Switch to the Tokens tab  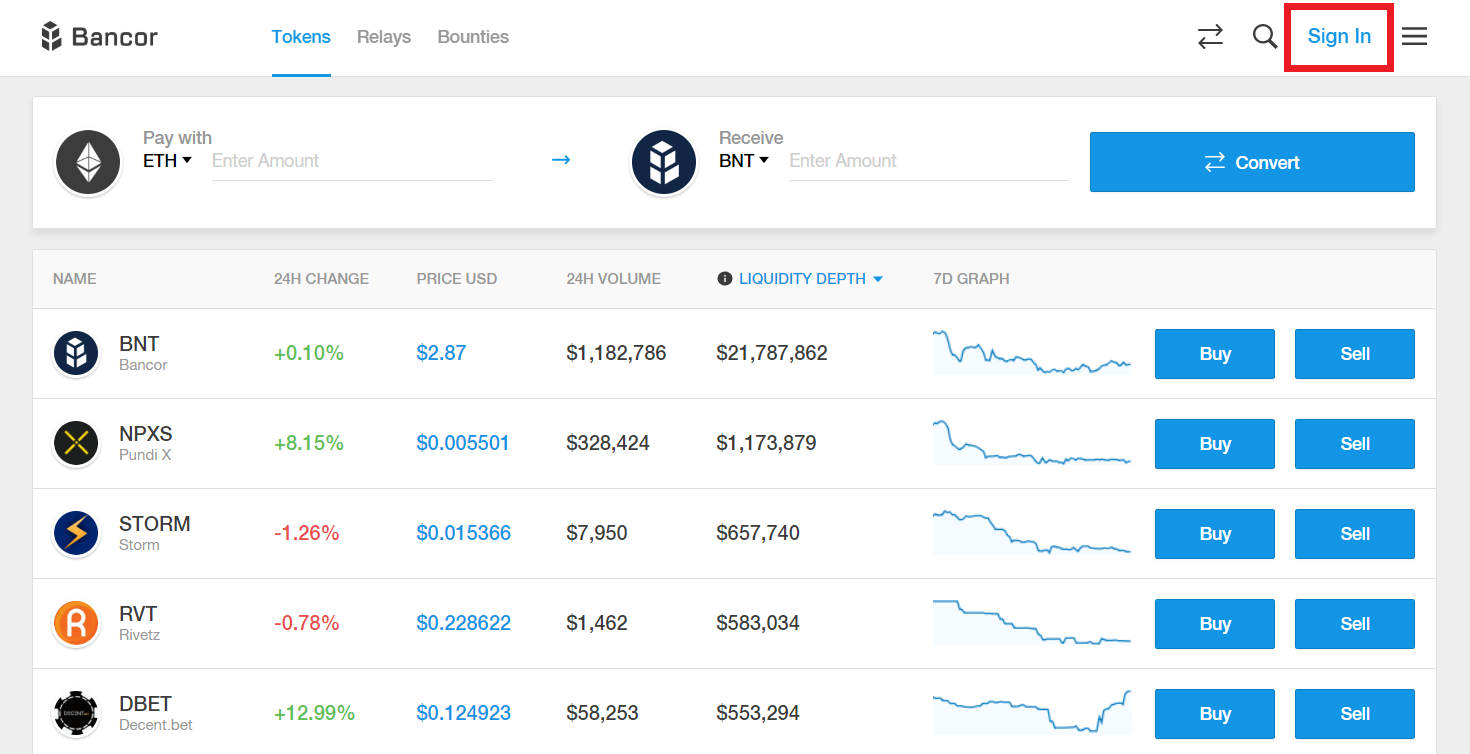pos(301,37)
